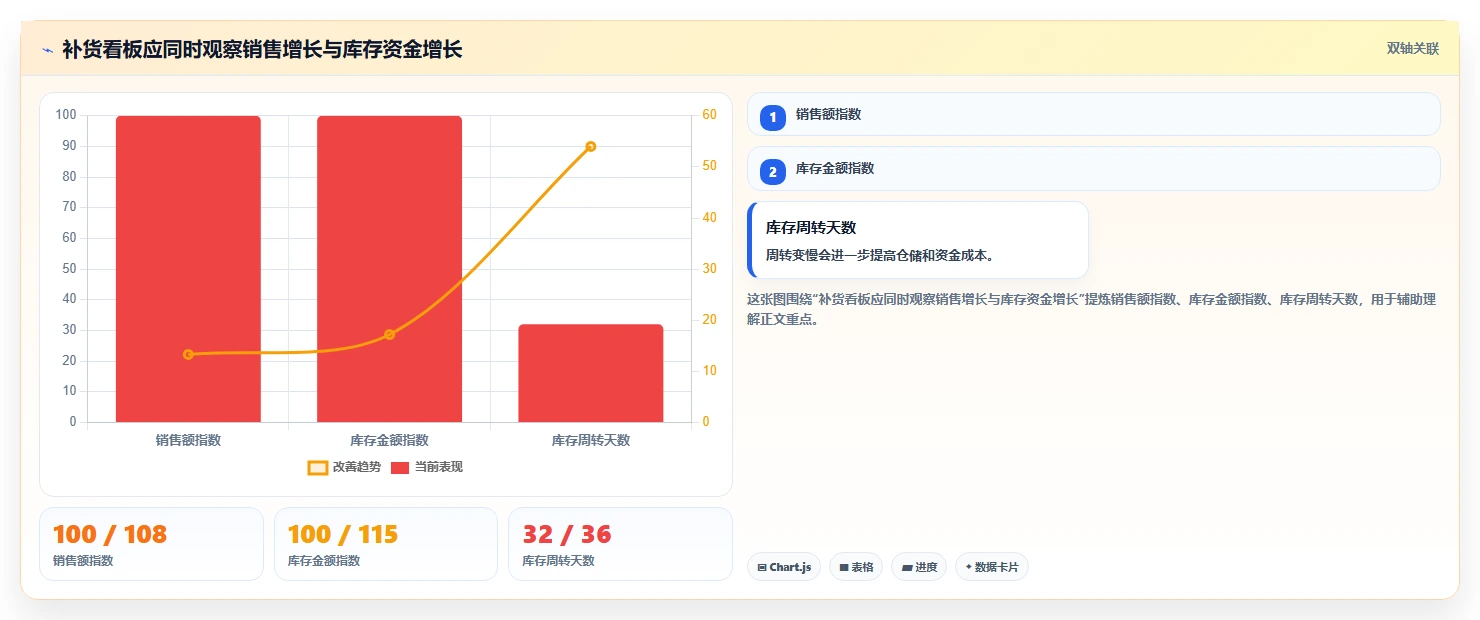Select list item 1 销售额指数
Screen dimensions: 1480x620
[x=1094, y=114]
